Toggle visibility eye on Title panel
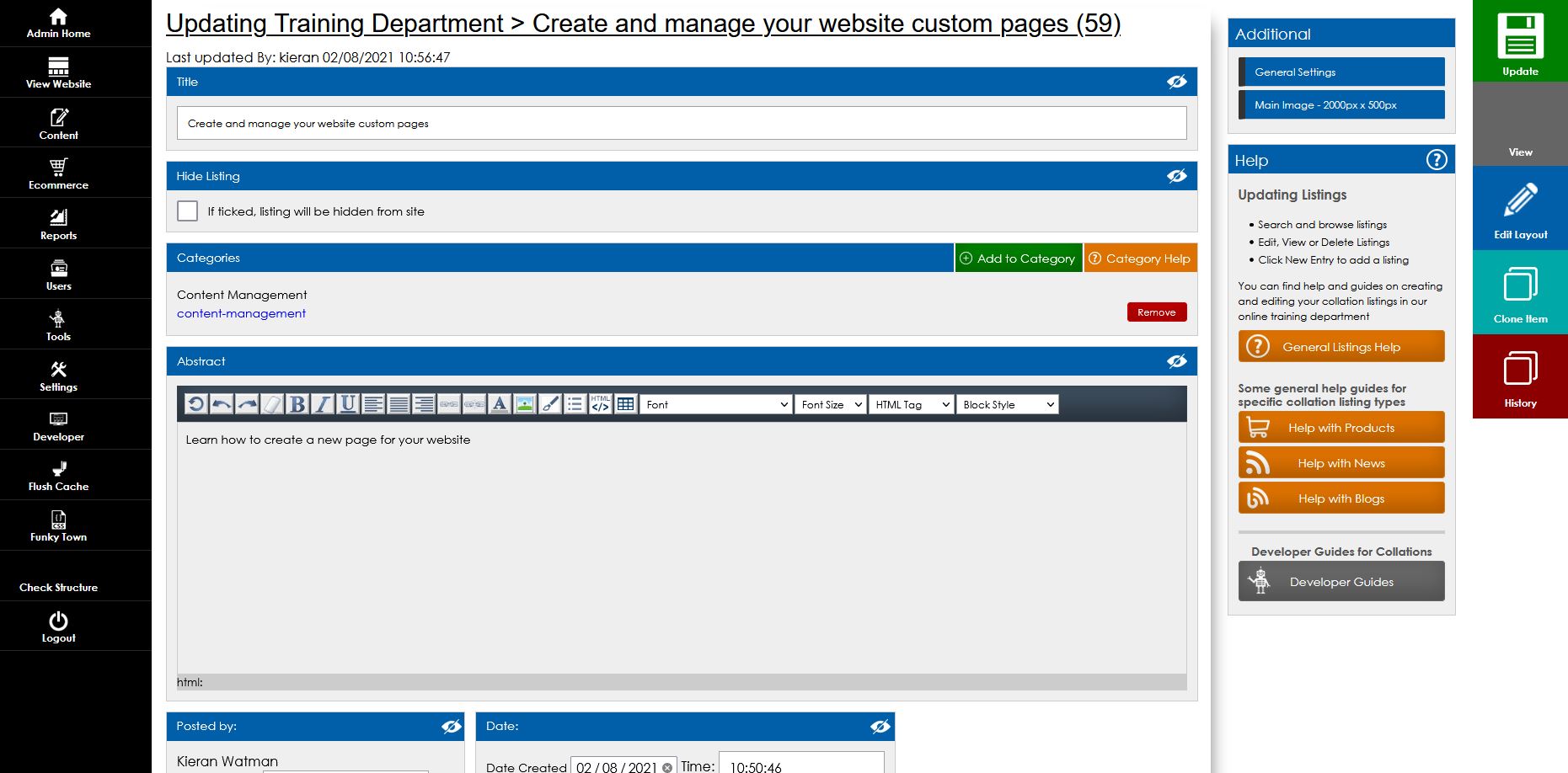 1176,82
